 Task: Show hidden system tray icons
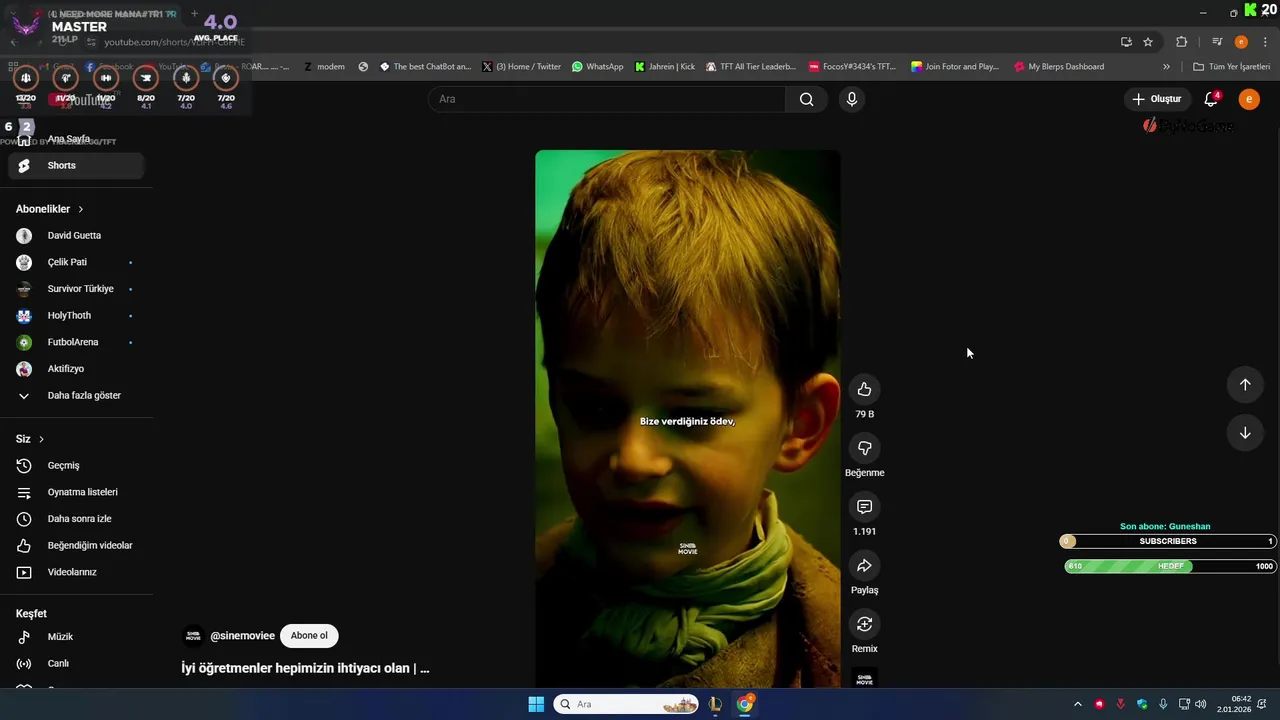[x=1077, y=704]
